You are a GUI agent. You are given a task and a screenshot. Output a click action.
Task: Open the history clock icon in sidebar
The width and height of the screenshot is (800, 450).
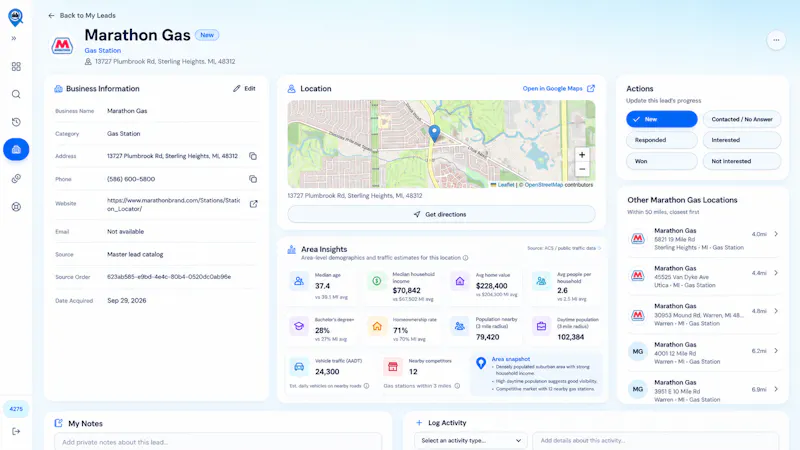coord(16,122)
